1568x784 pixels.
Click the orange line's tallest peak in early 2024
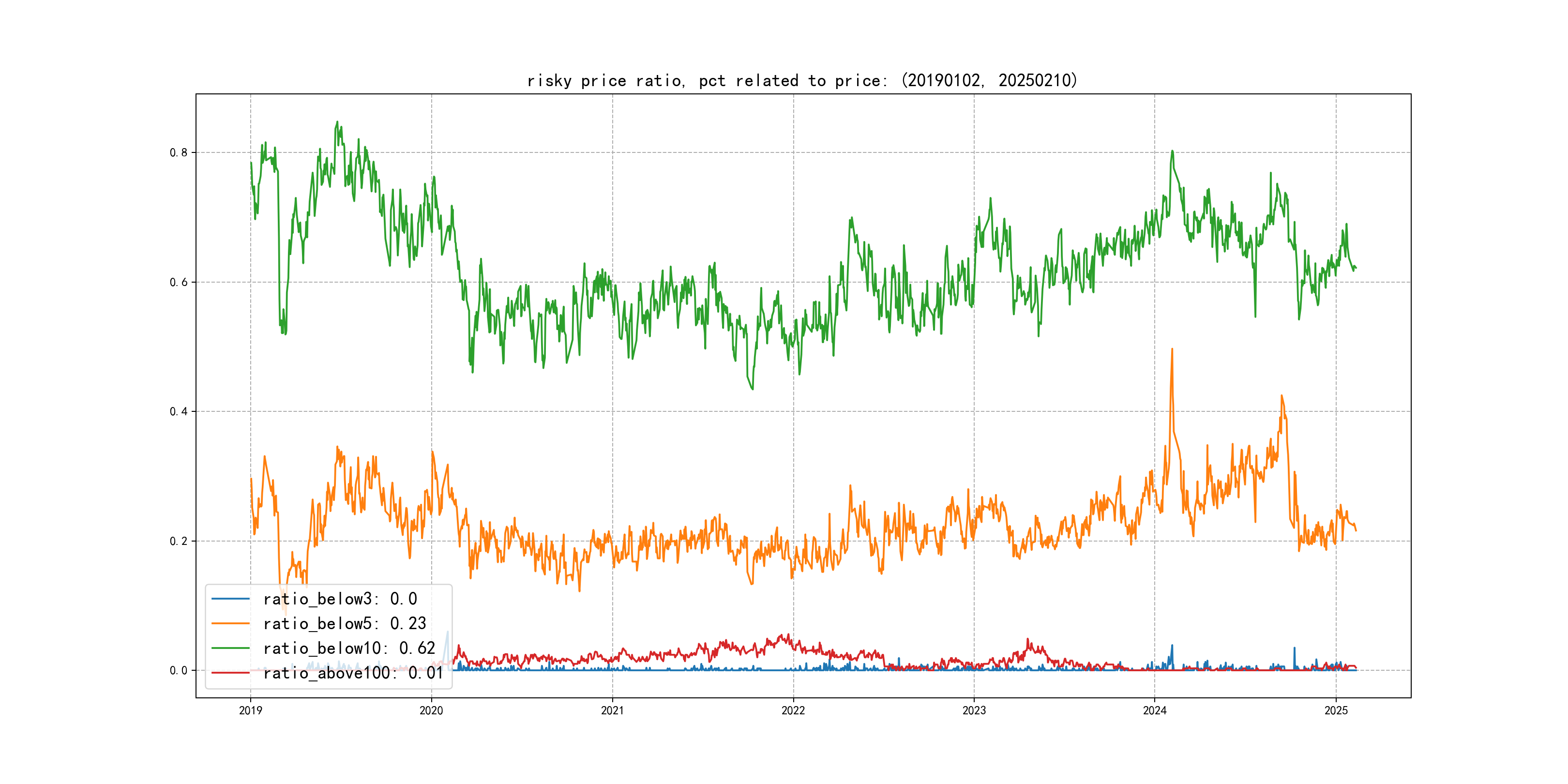pyautogui.click(x=1172, y=350)
